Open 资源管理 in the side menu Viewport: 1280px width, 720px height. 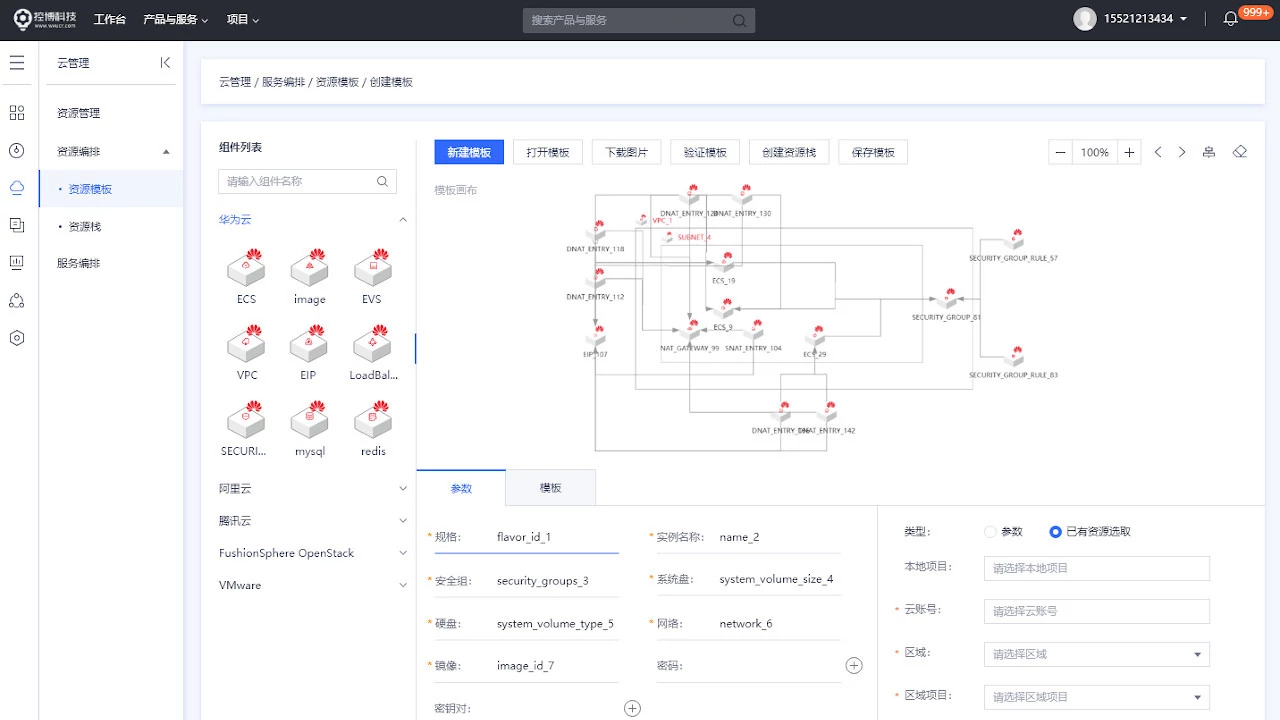tap(79, 114)
